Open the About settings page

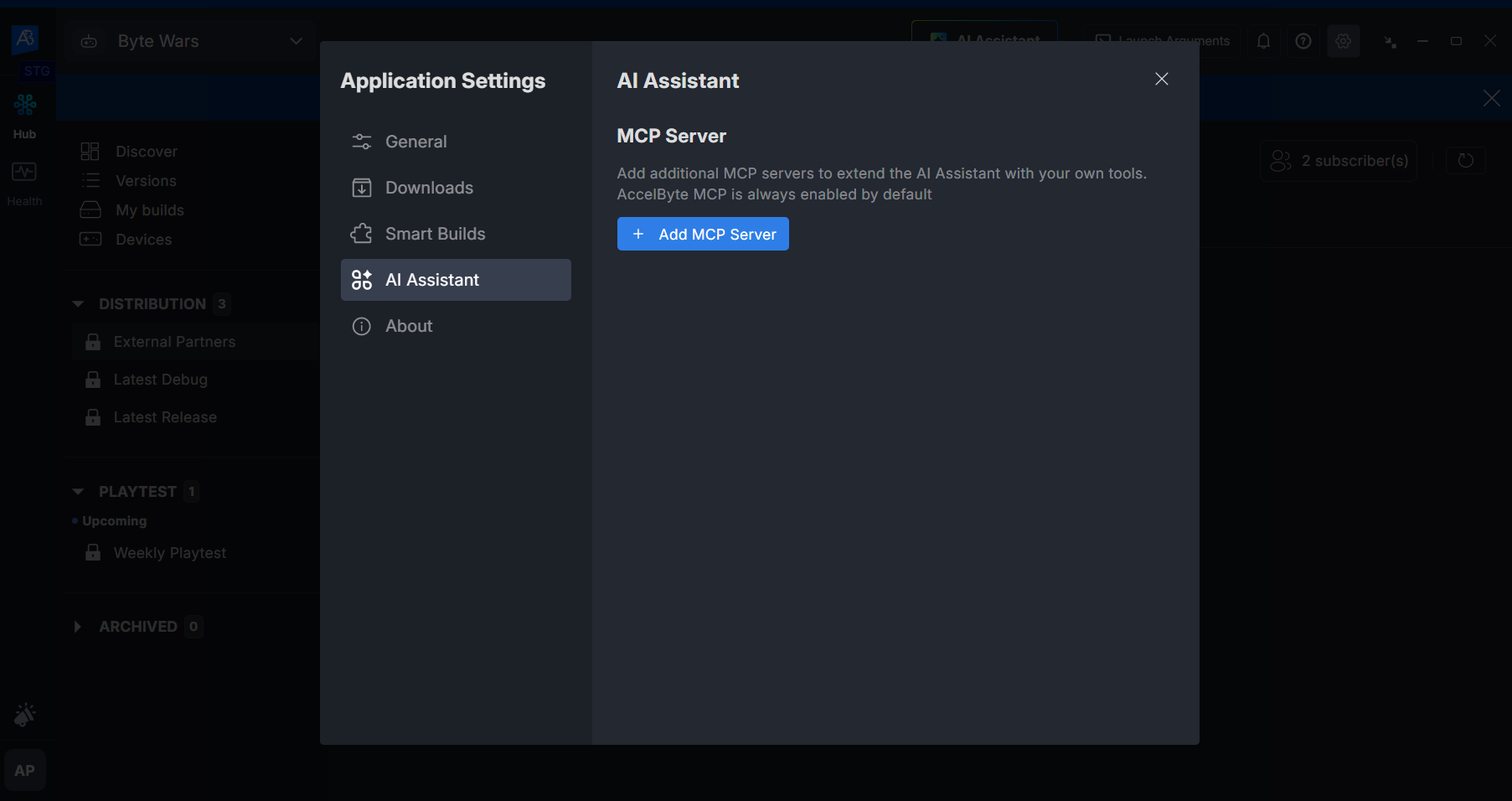[x=408, y=326]
